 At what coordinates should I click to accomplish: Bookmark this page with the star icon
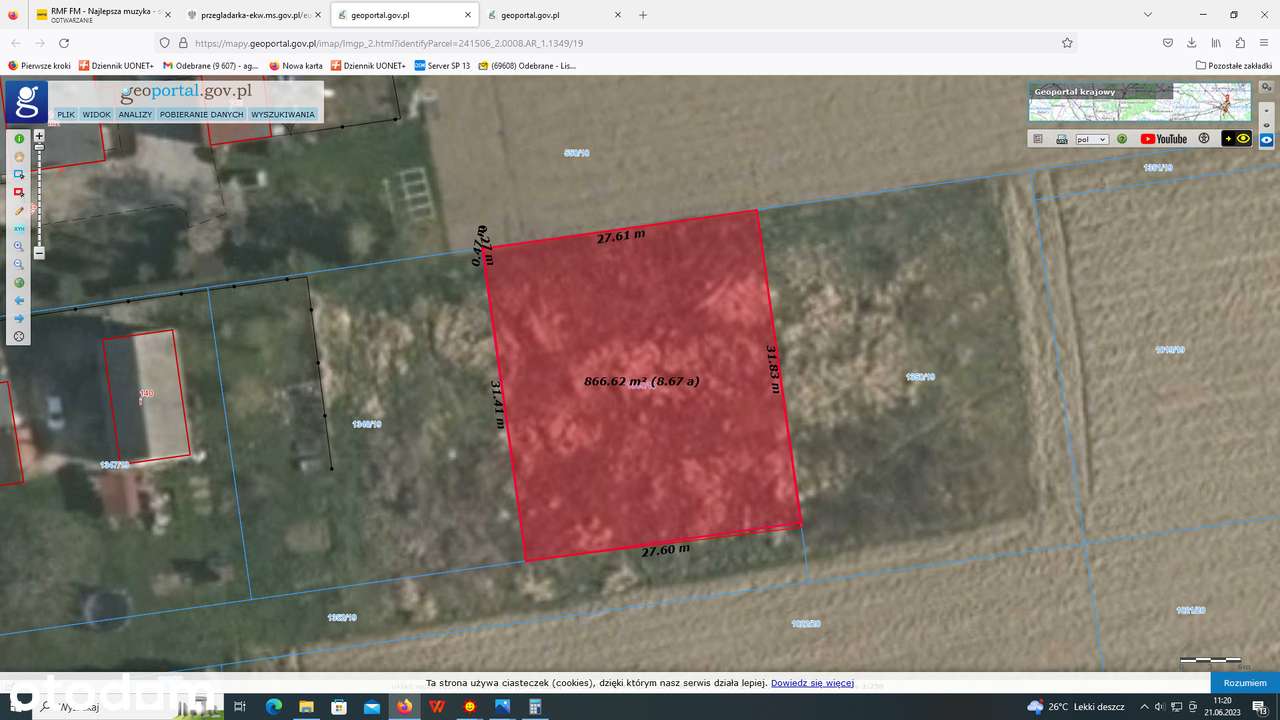click(x=1067, y=43)
